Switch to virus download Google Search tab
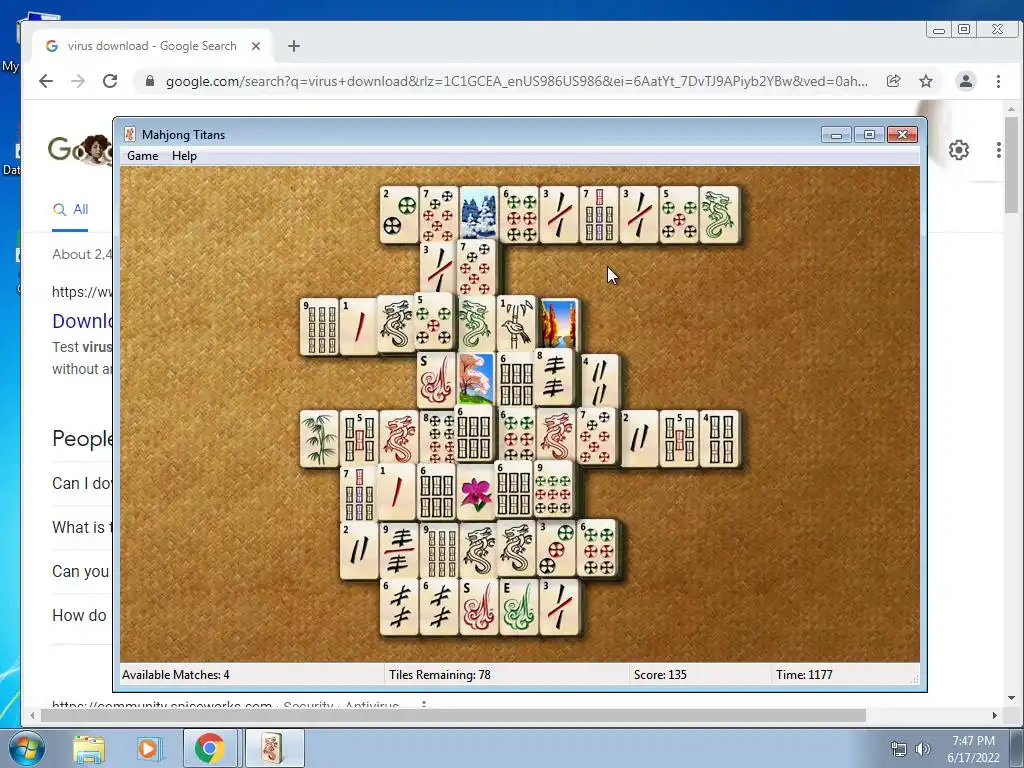The height and width of the screenshot is (768, 1024). [152, 46]
